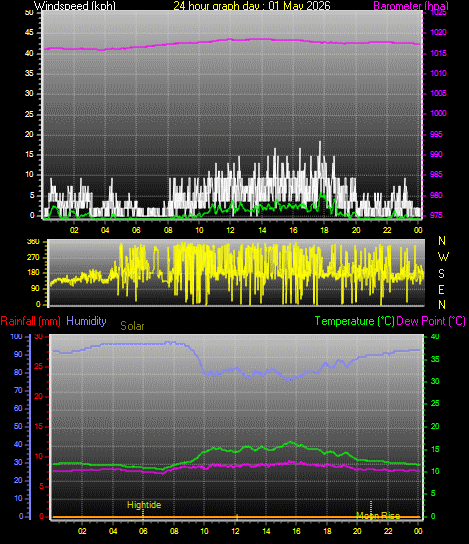Click the E compass letter

441,290
